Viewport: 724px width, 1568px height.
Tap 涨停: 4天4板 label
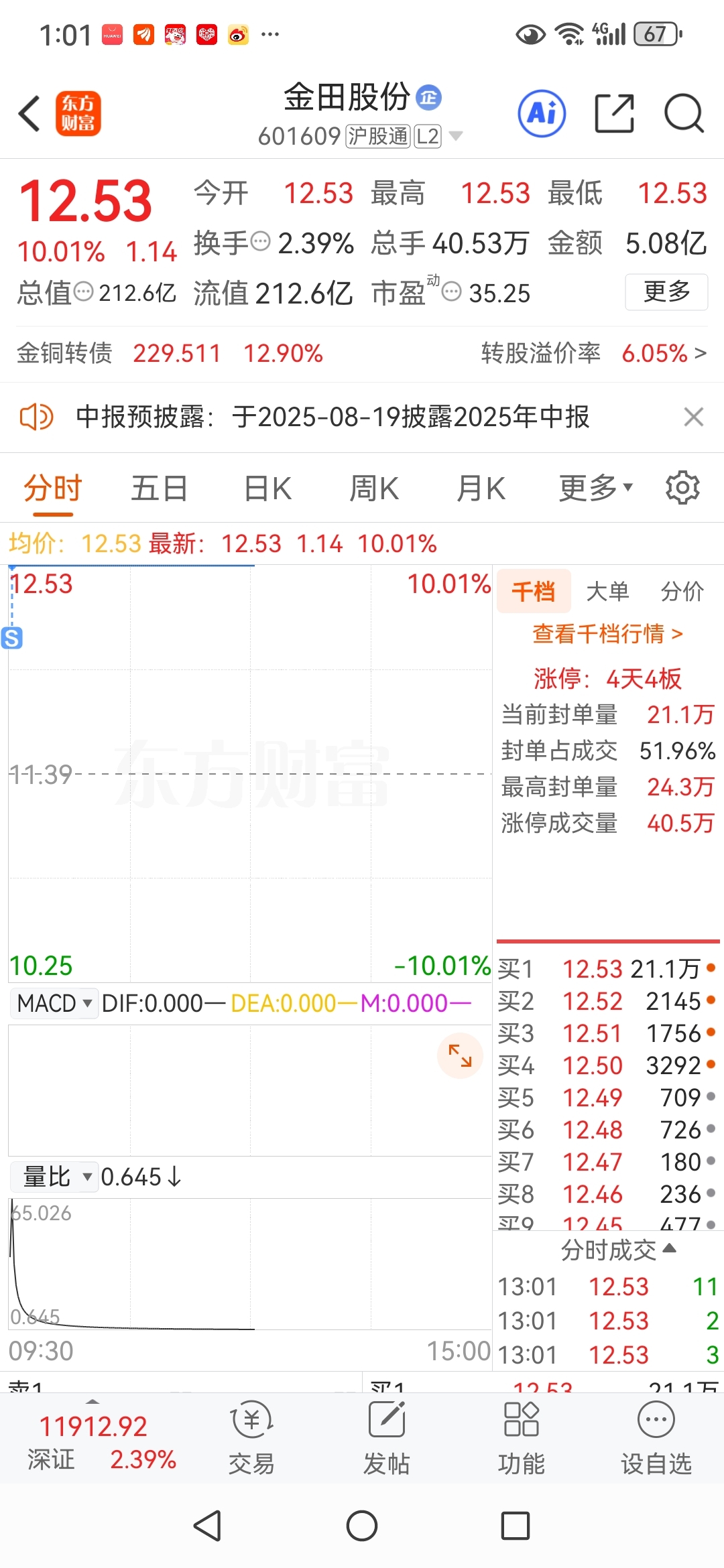(607, 678)
